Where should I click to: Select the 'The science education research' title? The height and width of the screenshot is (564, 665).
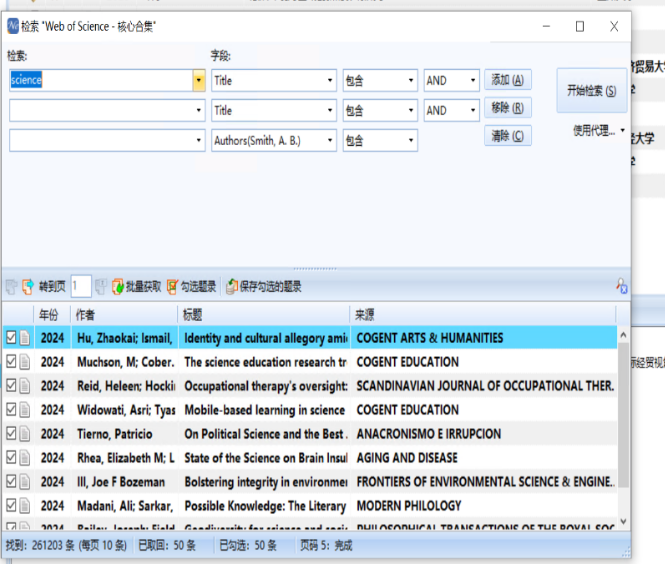[x=265, y=362]
